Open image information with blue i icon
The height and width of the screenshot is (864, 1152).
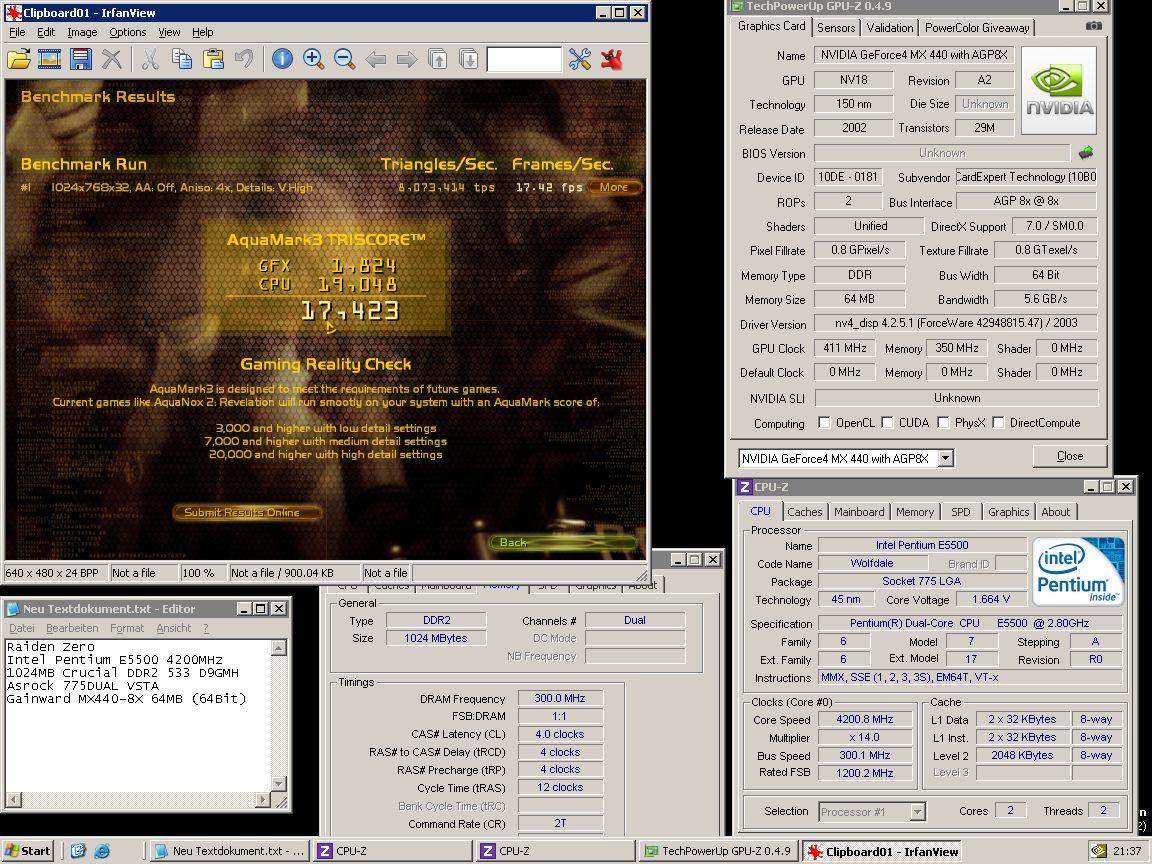pyautogui.click(x=282, y=59)
